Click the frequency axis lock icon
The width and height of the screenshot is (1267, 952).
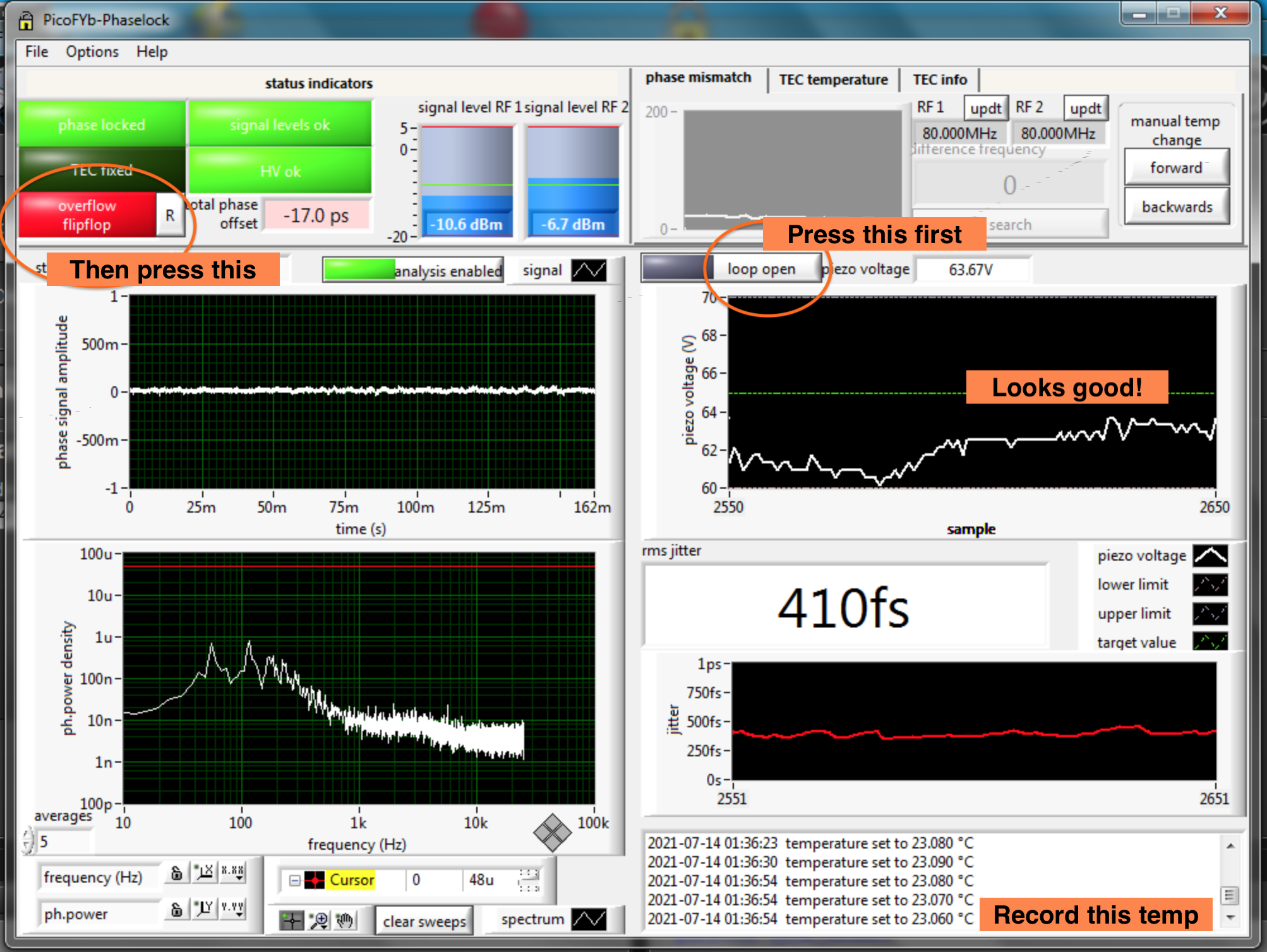[177, 873]
